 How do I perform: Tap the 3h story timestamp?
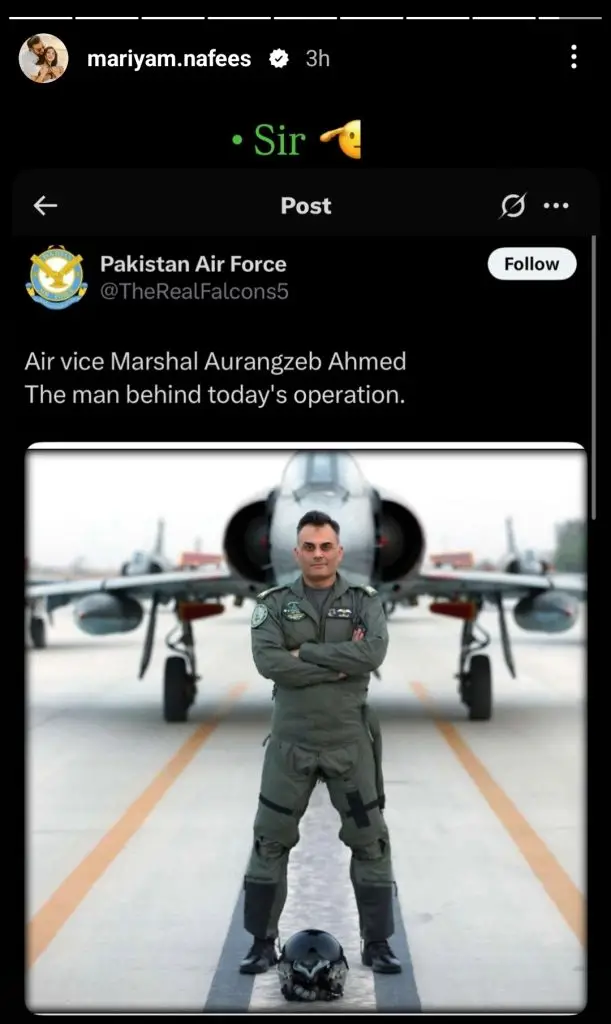318,59
